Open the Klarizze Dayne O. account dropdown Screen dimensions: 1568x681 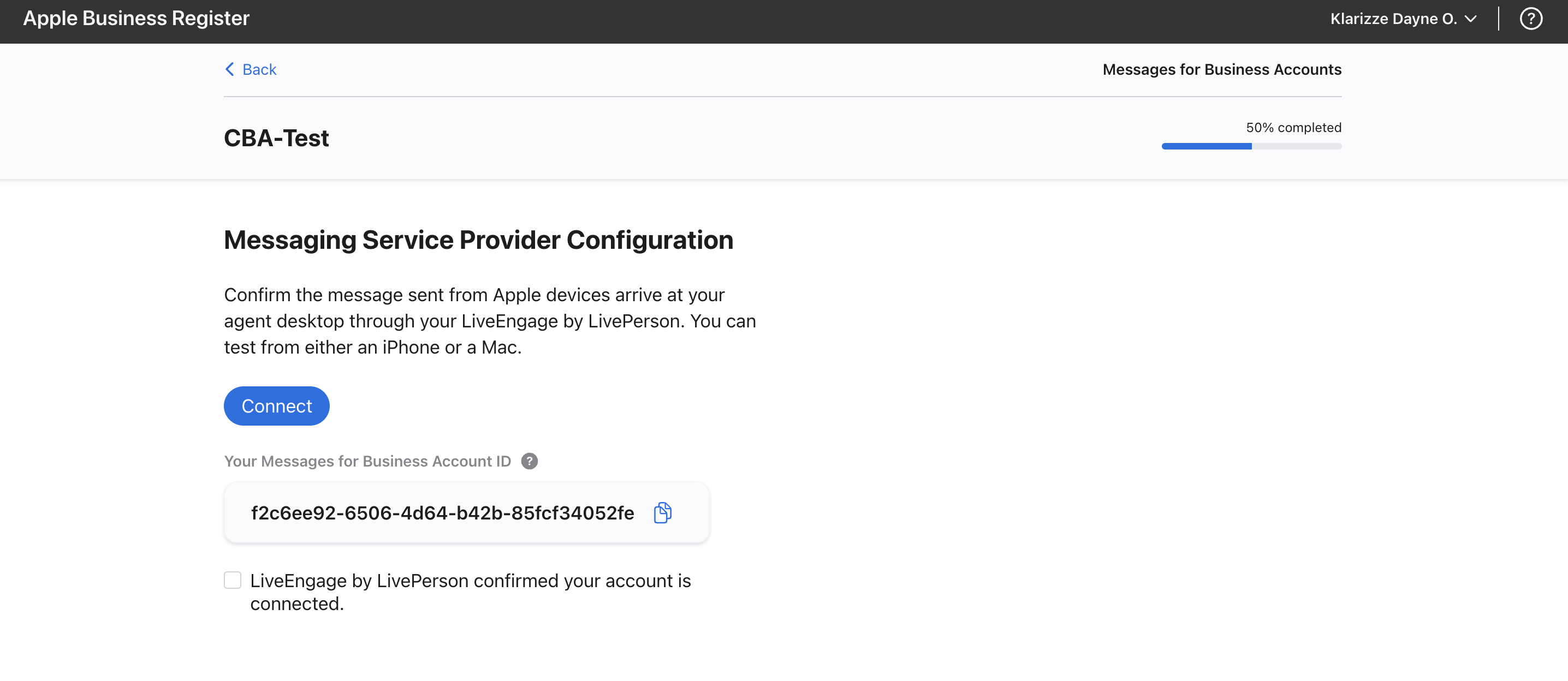tap(1403, 19)
